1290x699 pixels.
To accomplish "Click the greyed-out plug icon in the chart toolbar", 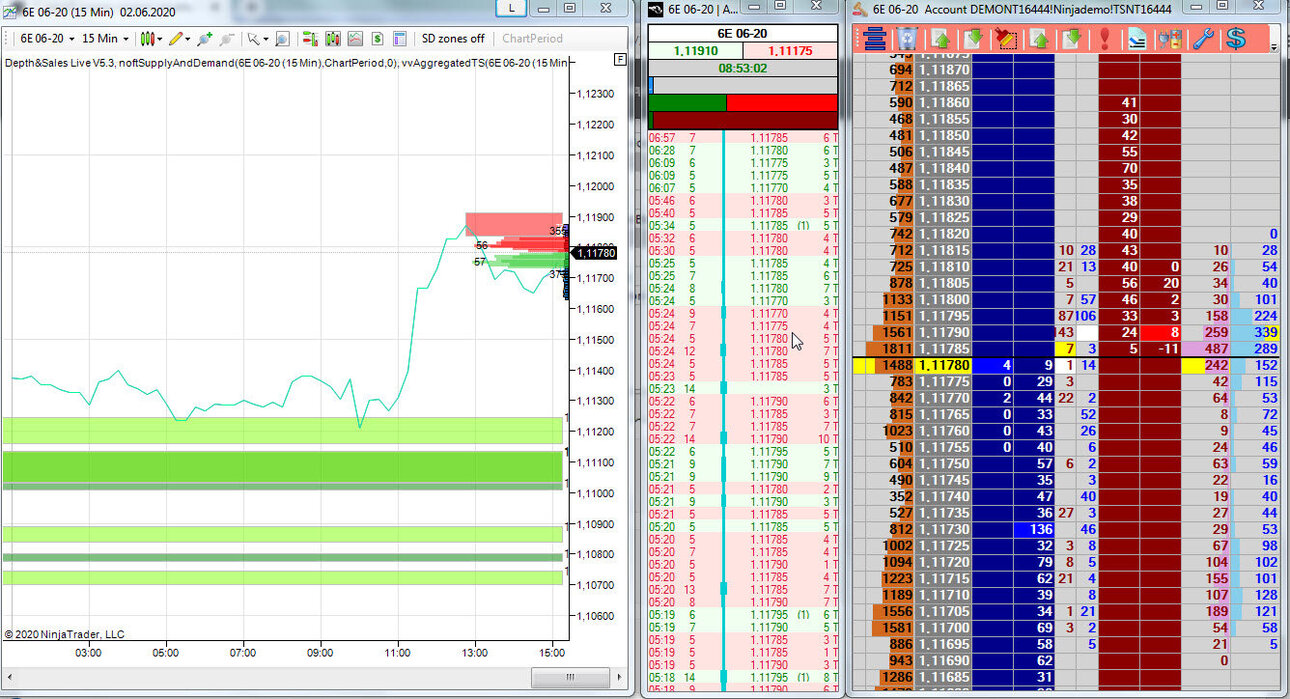I will pyautogui.click(x=227, y=39).
